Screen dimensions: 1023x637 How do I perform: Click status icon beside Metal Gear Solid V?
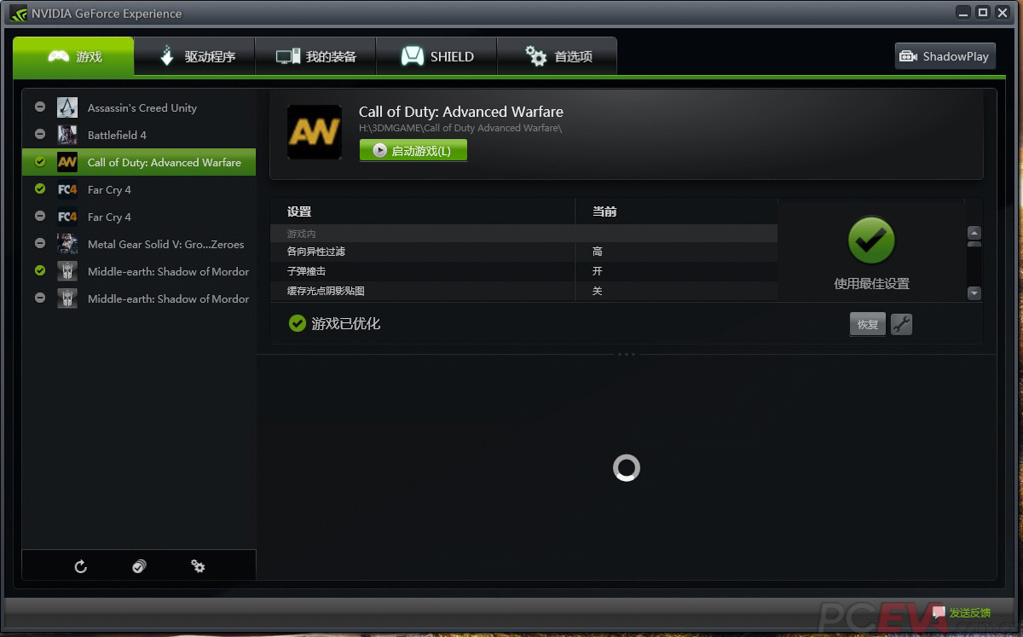40,243
